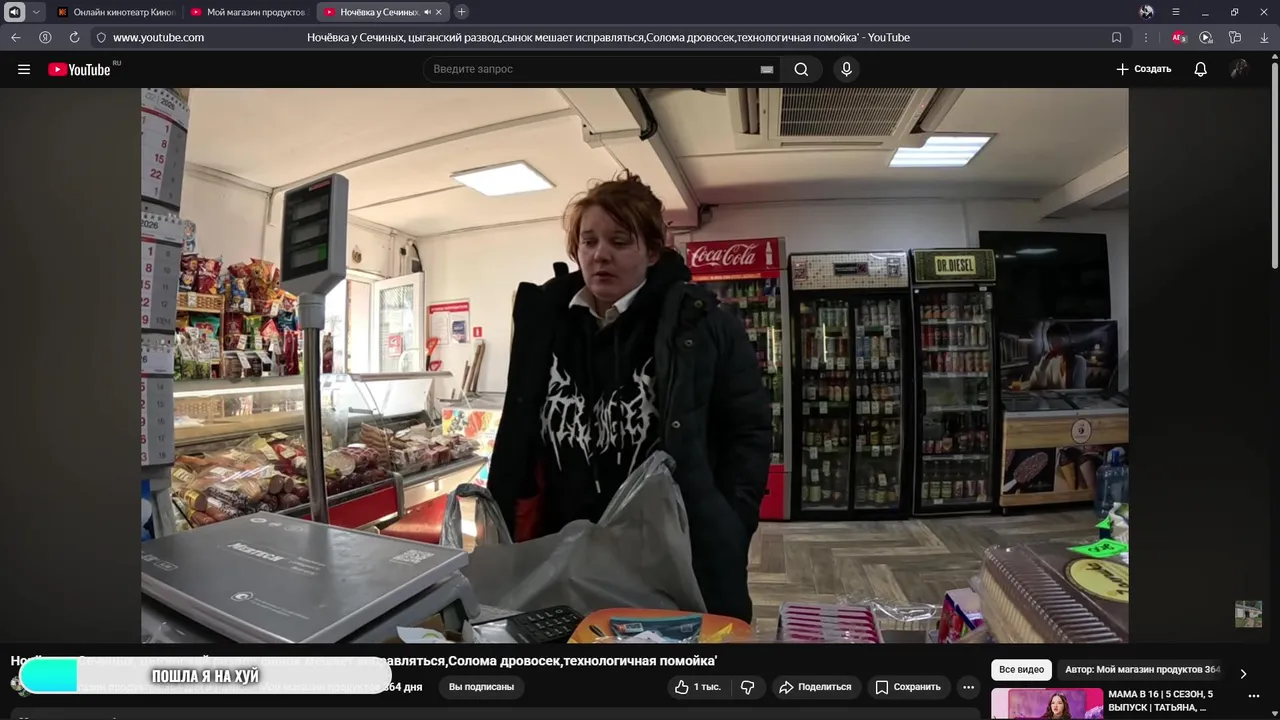The image size is (1280, 720).
Task: Click the tab sound speaker icon at far left
Action: pyautogui.click(x=14, y=12)
